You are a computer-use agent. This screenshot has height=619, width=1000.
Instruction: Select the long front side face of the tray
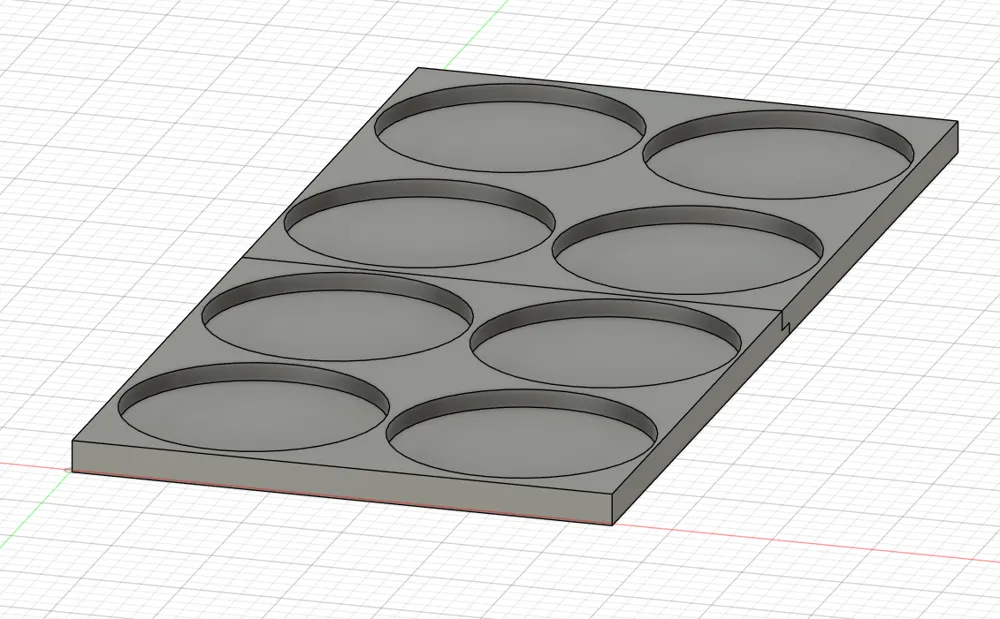342,482
